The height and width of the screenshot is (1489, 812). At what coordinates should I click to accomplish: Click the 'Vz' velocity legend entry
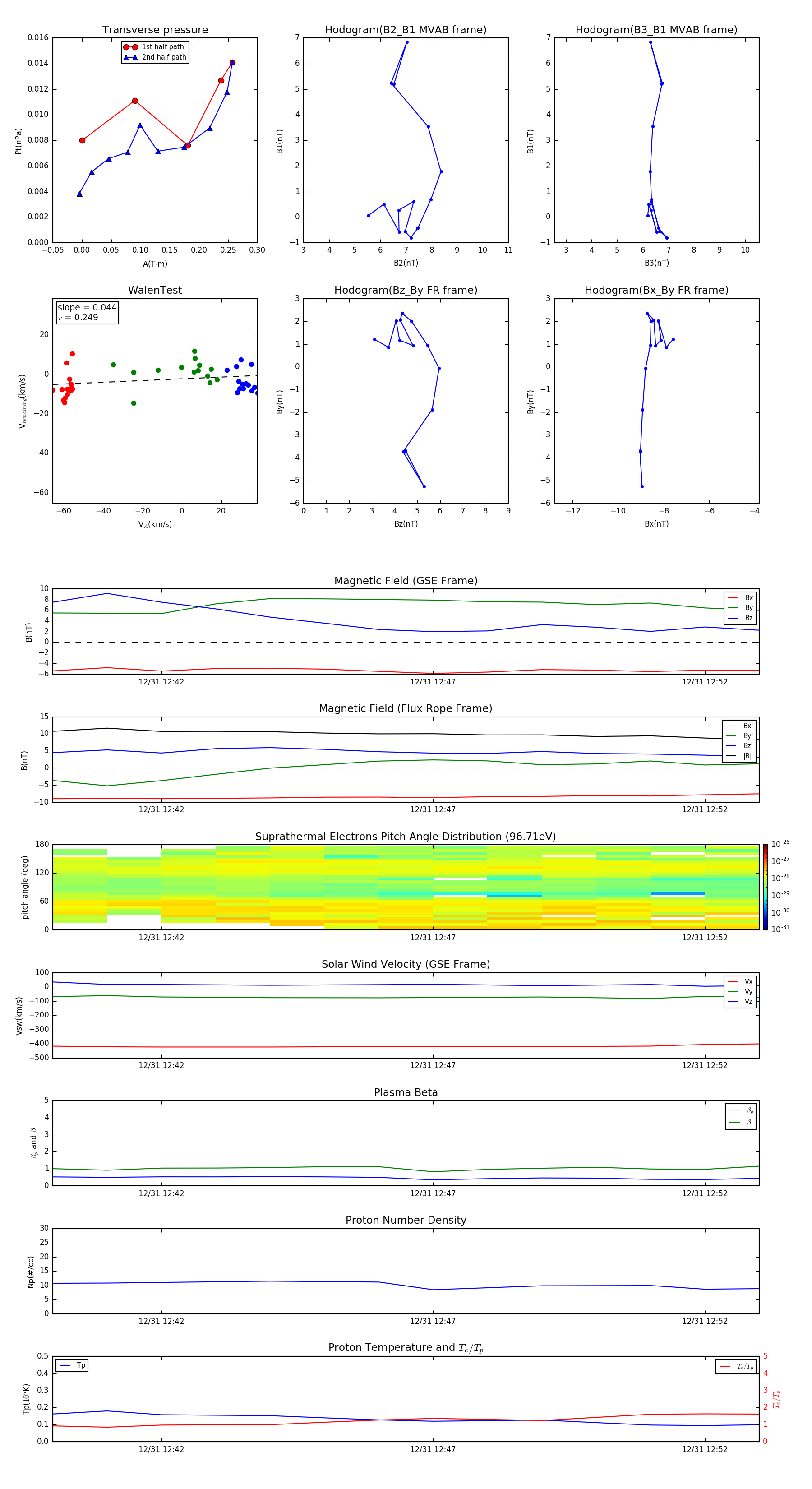coord(740,1002)
